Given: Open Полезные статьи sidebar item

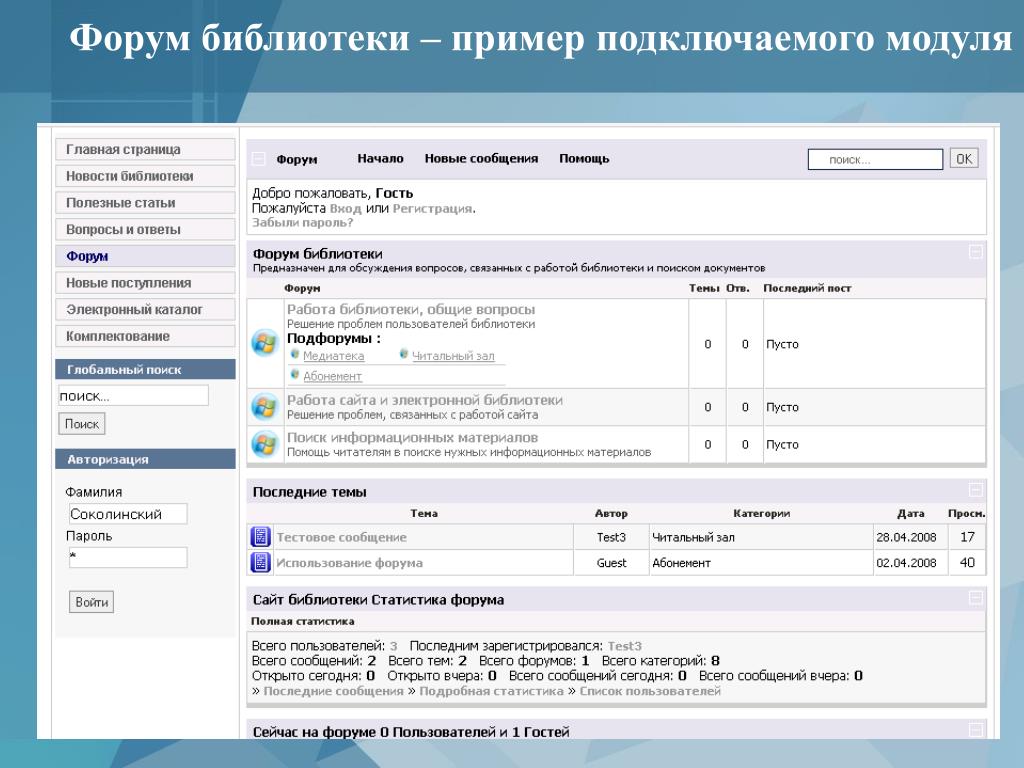Looking at the screenshot, I should point(145,202).
